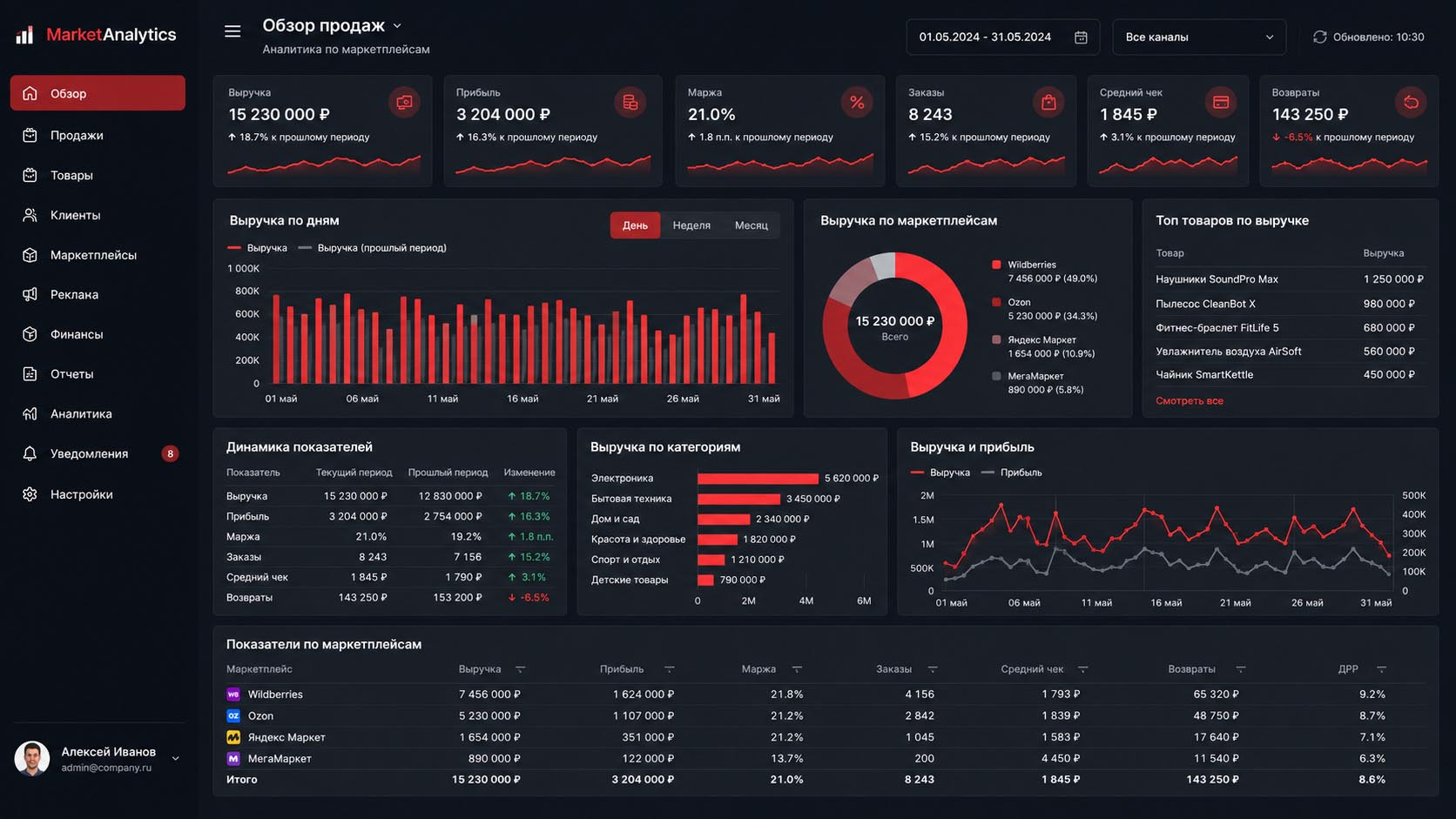Click Алексей Иванов profile avatar
Screen dimensions: 1456x819
(32, 759)
